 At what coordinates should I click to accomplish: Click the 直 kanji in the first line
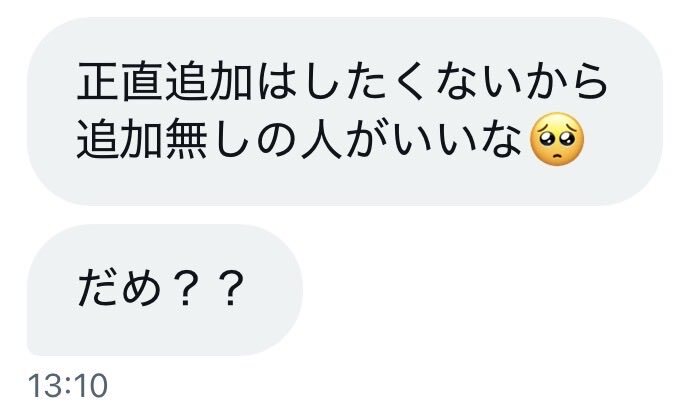pos(143,81)
